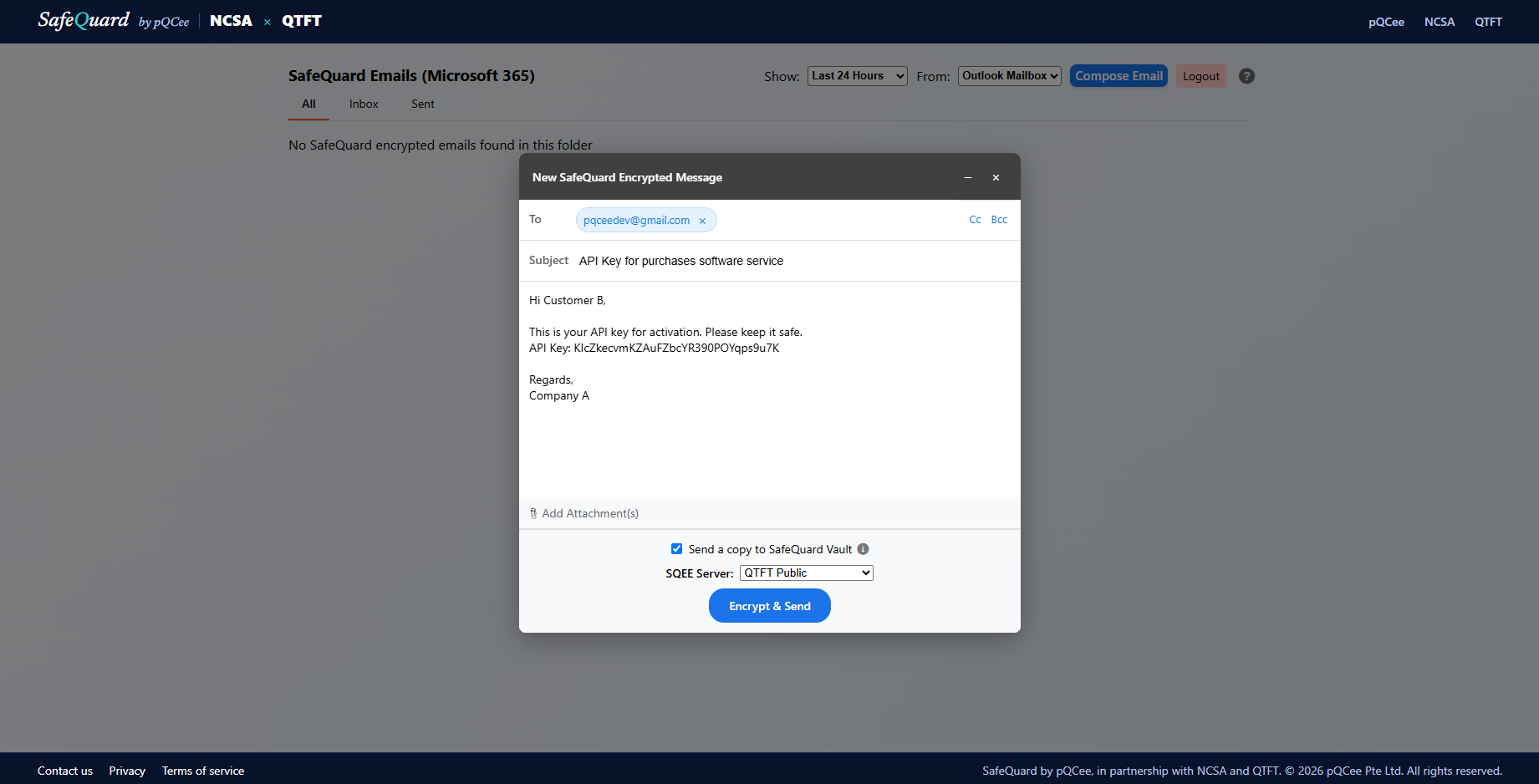Add a Bcc recipient field
Viewport: 1539px width, 784px height.
click(x=999, y=220)
